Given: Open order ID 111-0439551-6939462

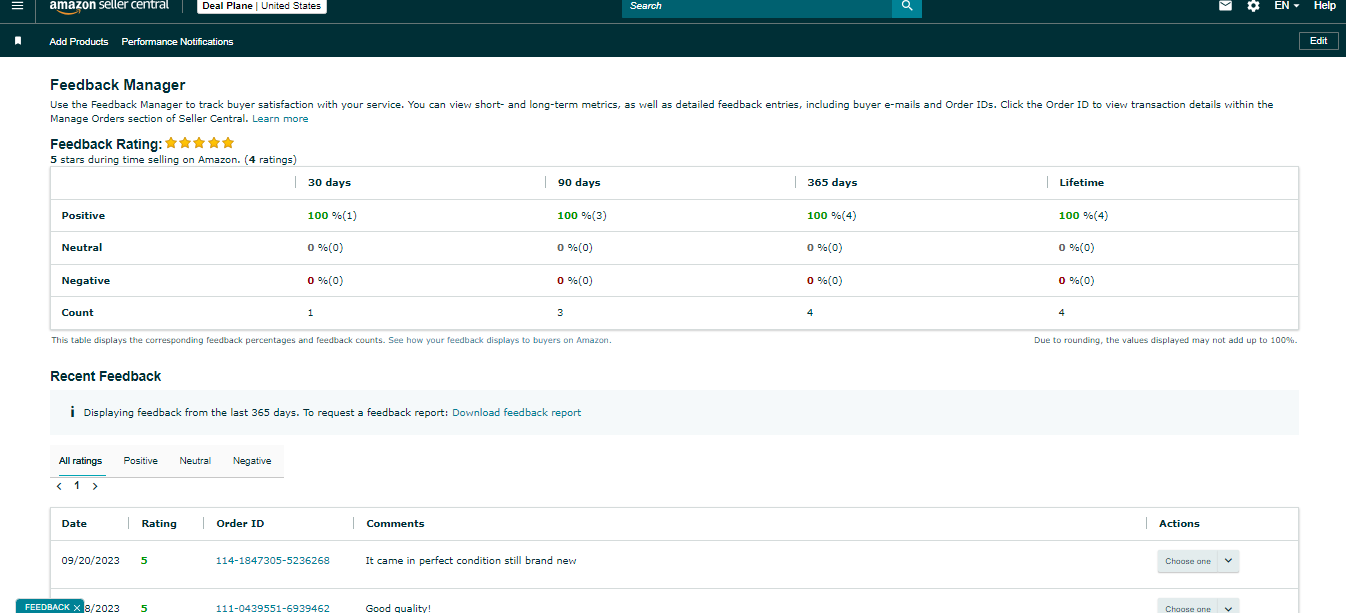Looking at the screenshot, I should click(273, 608).
